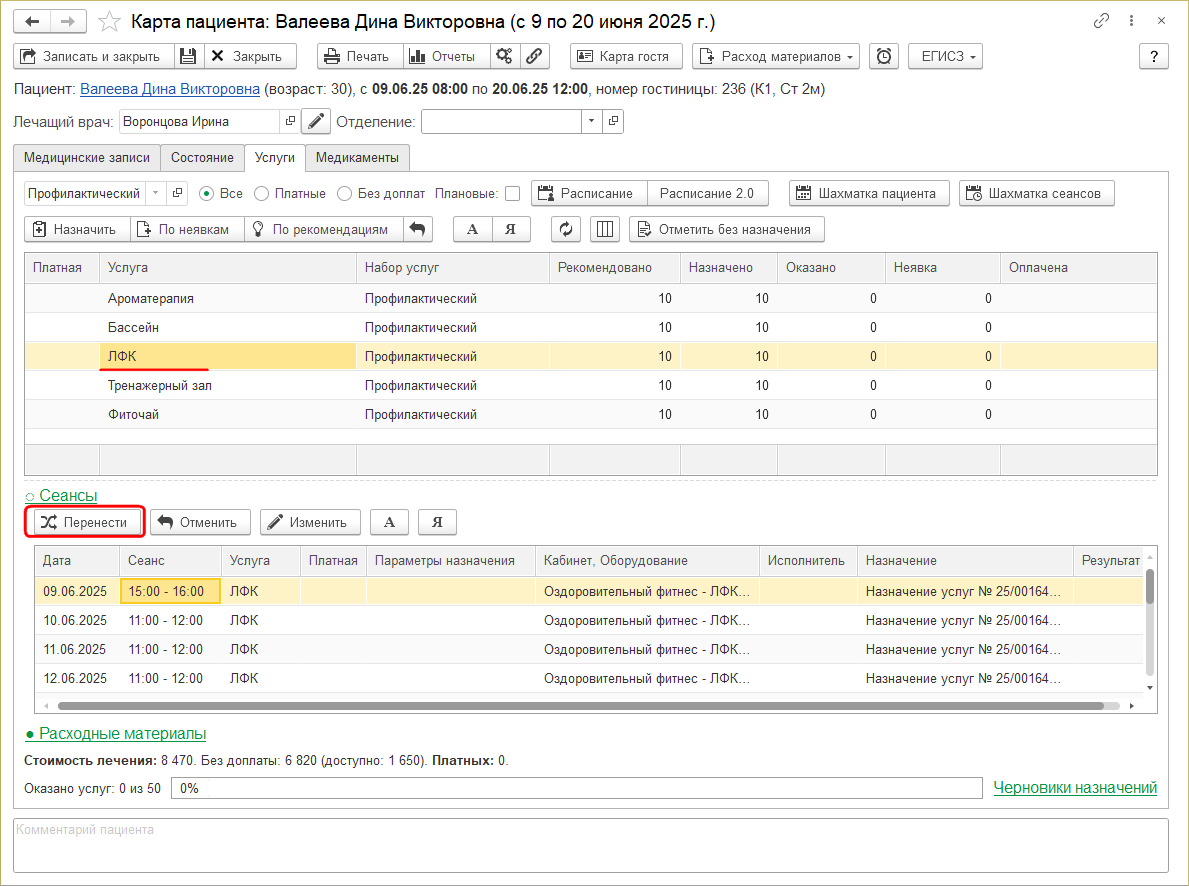
Task: Click the save diskette icon
Action: tap(189, 57)
